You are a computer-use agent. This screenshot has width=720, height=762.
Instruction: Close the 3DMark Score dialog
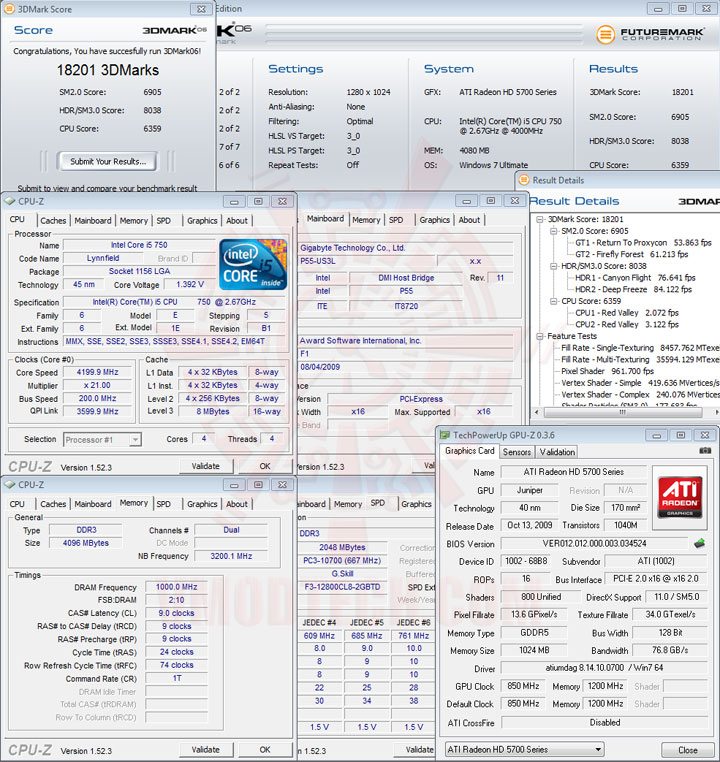201,9
